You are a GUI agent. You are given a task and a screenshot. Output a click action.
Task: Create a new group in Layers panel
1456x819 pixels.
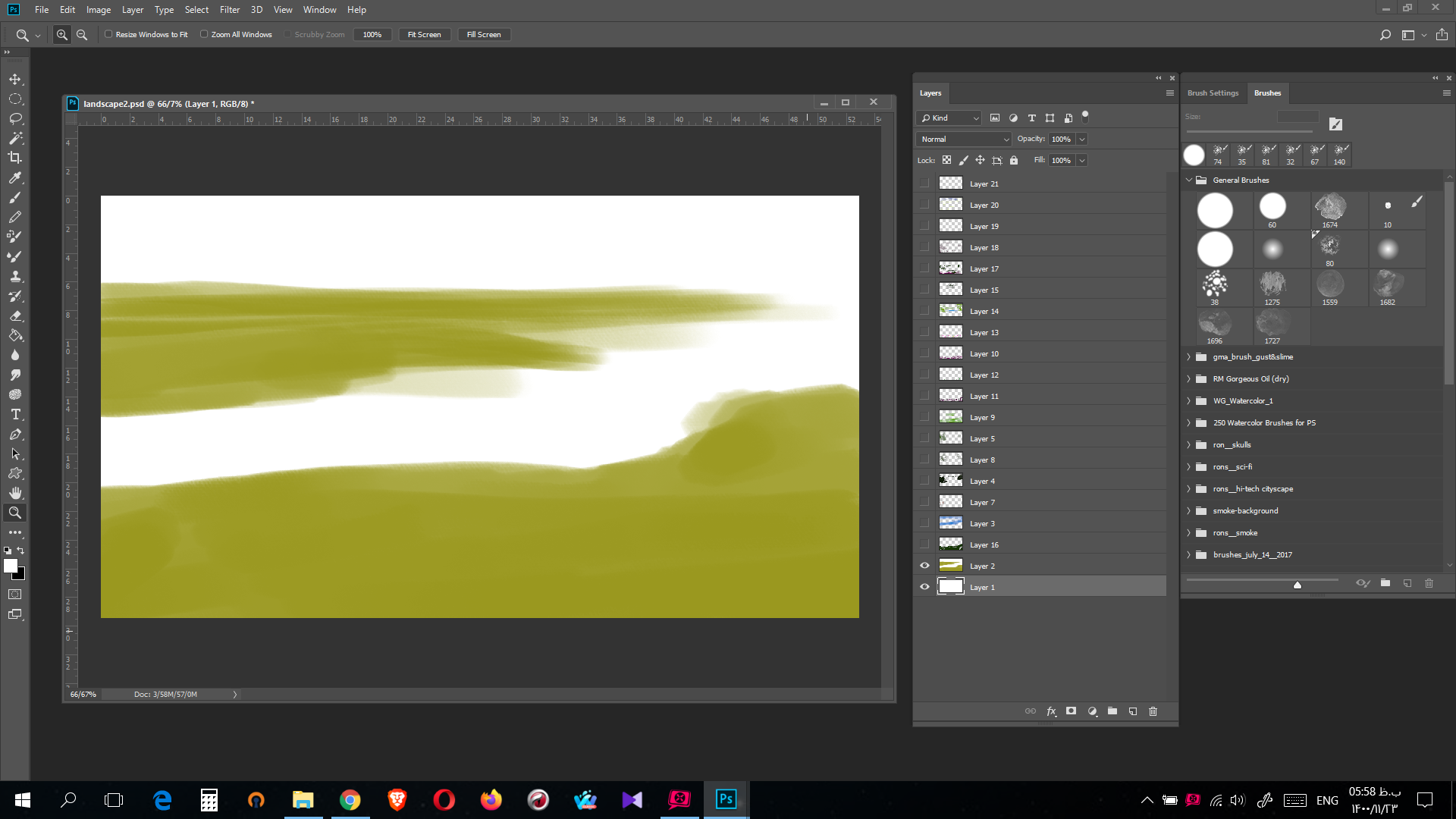point(1112,711)
